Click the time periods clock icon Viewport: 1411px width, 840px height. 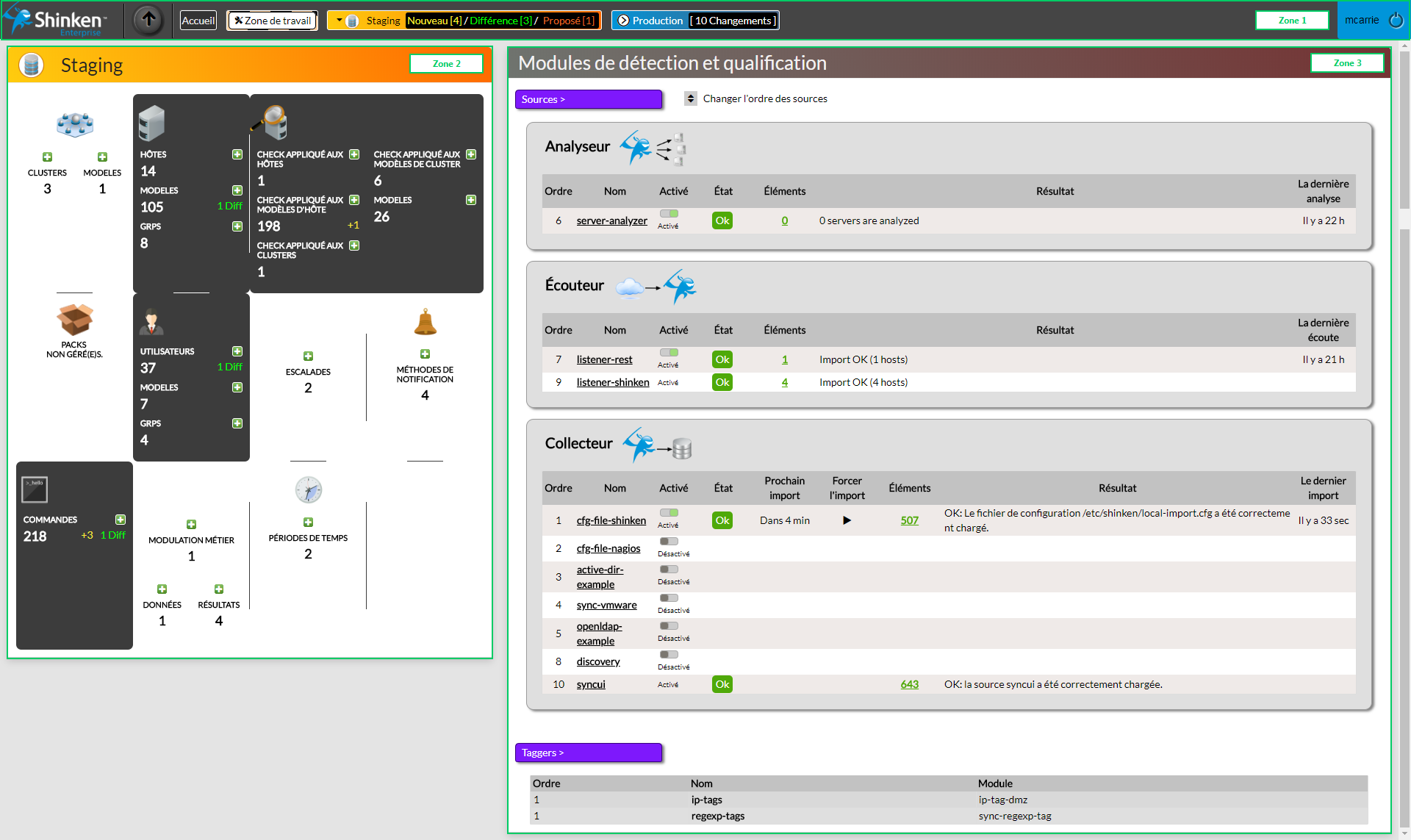coord(308,490)
